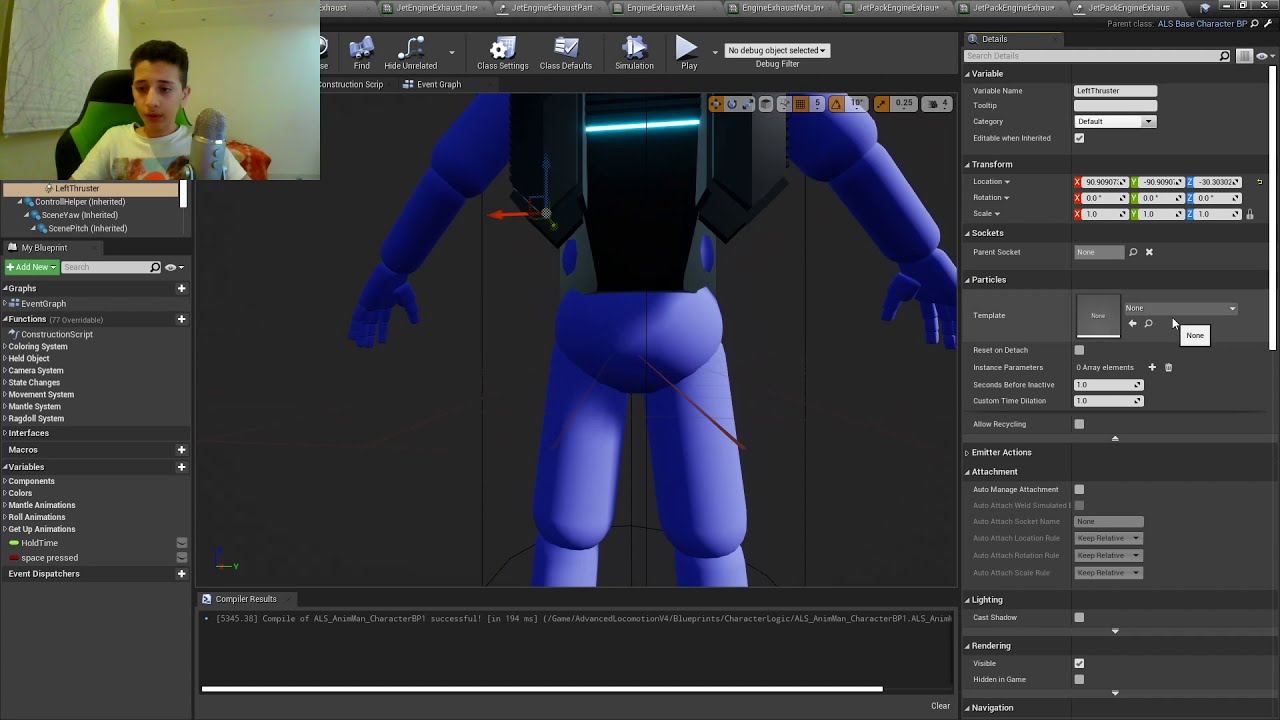This screenshot has height=720, width=1280.
Task: Browse to Template asset magnifier icon
Action: tap(1148, 323)
